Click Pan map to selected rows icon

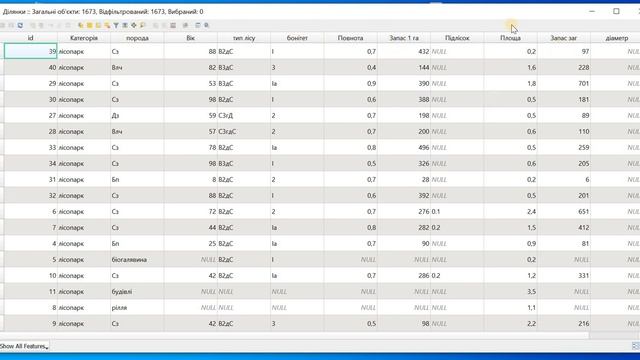(133, 25)
